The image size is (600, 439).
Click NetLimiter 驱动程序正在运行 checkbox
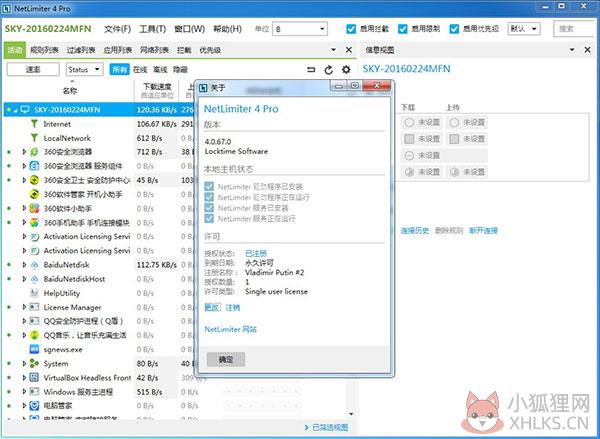click(x=209, y=197)
